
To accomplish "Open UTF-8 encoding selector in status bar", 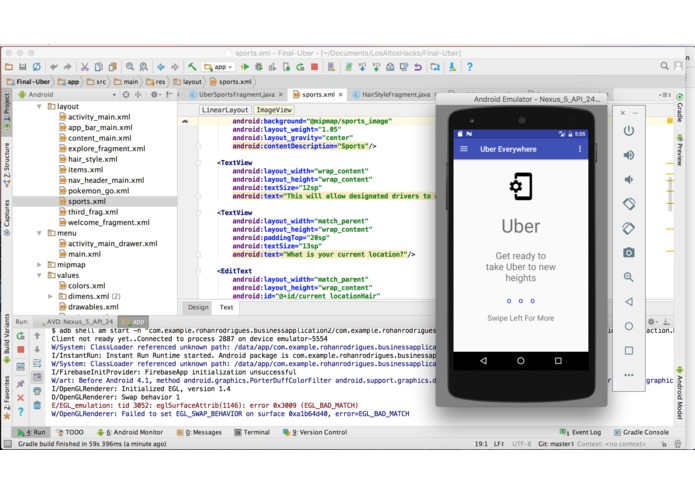I will pos(521,443).
